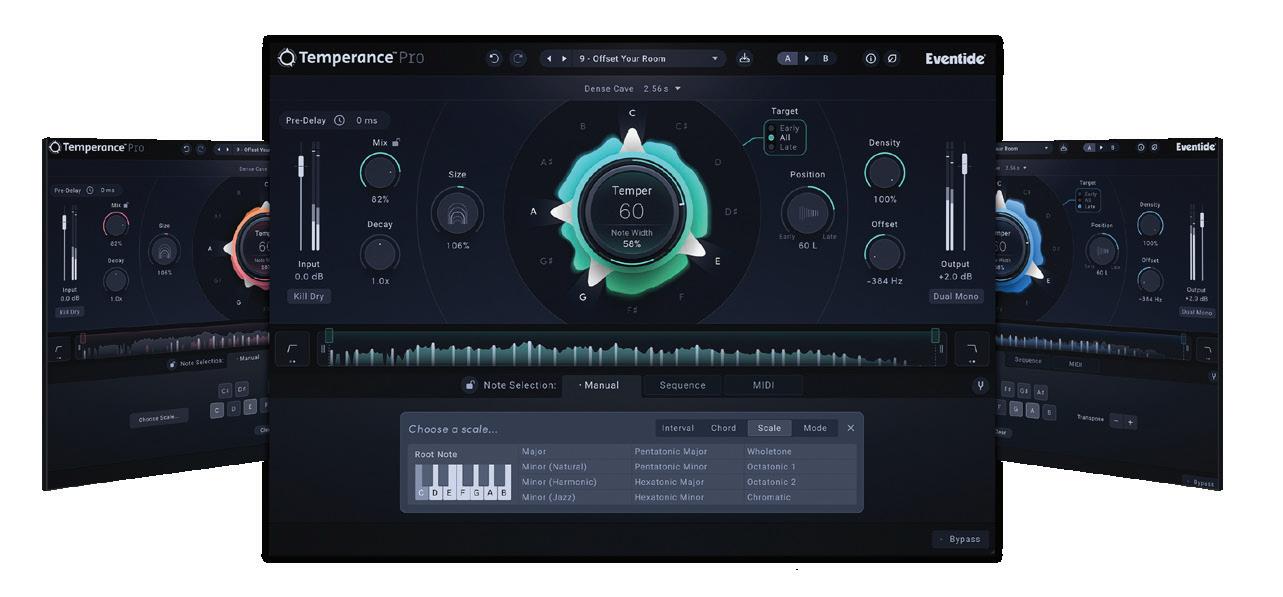Viewport: 1283px width, 597px height.
Task: Click info icon in the right window
Action: click(1140, 148)
